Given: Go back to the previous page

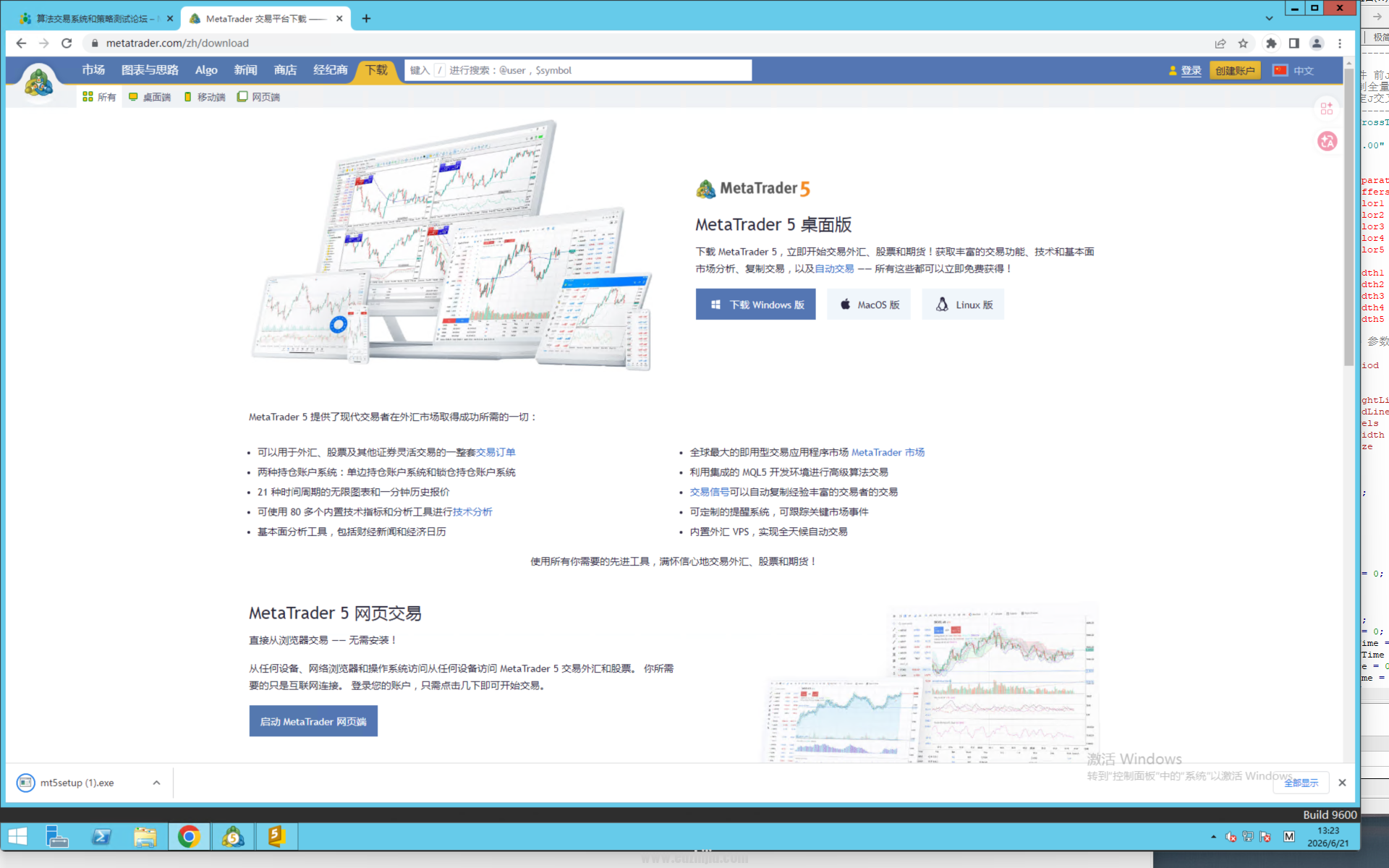Looking at the screenshot, I should pos(21,43).
